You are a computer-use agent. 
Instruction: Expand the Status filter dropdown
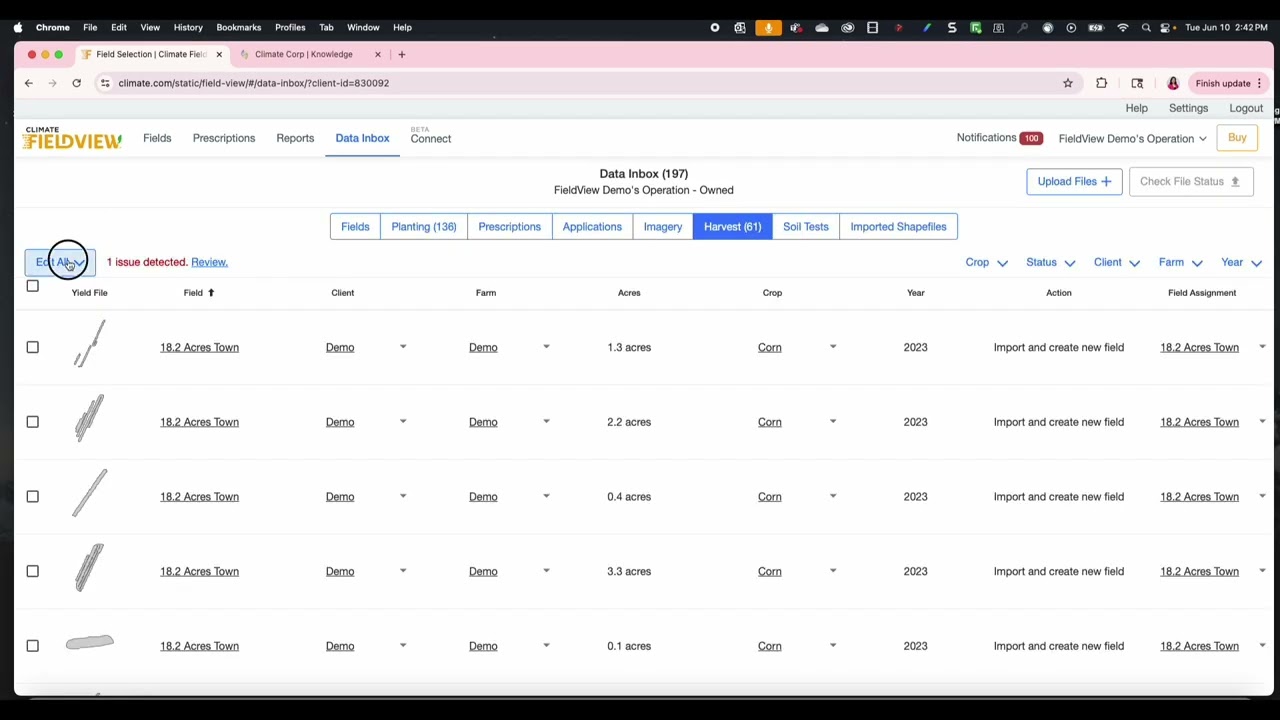point(1050,262)
